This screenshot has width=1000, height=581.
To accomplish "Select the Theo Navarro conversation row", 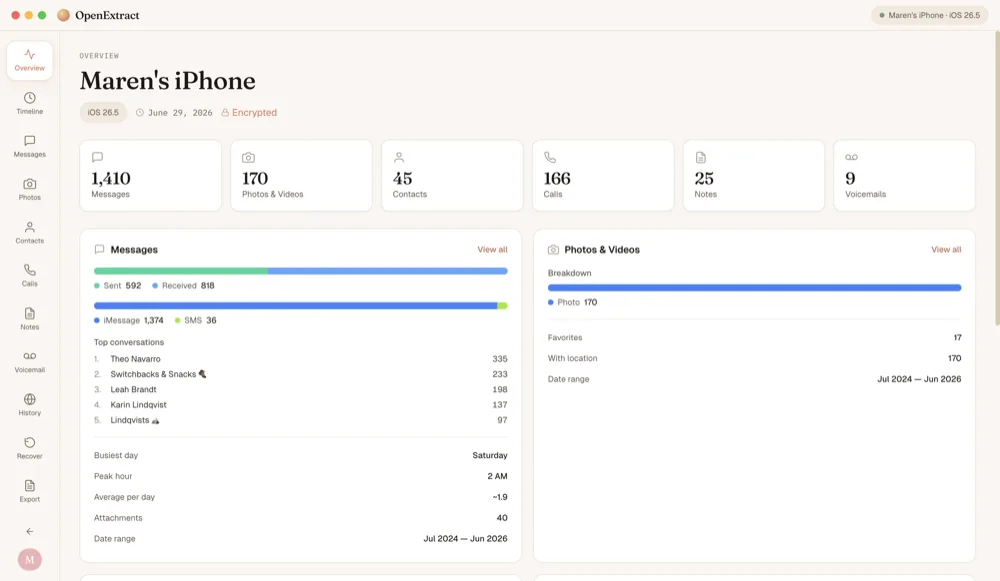I will (x=300, y=359).
